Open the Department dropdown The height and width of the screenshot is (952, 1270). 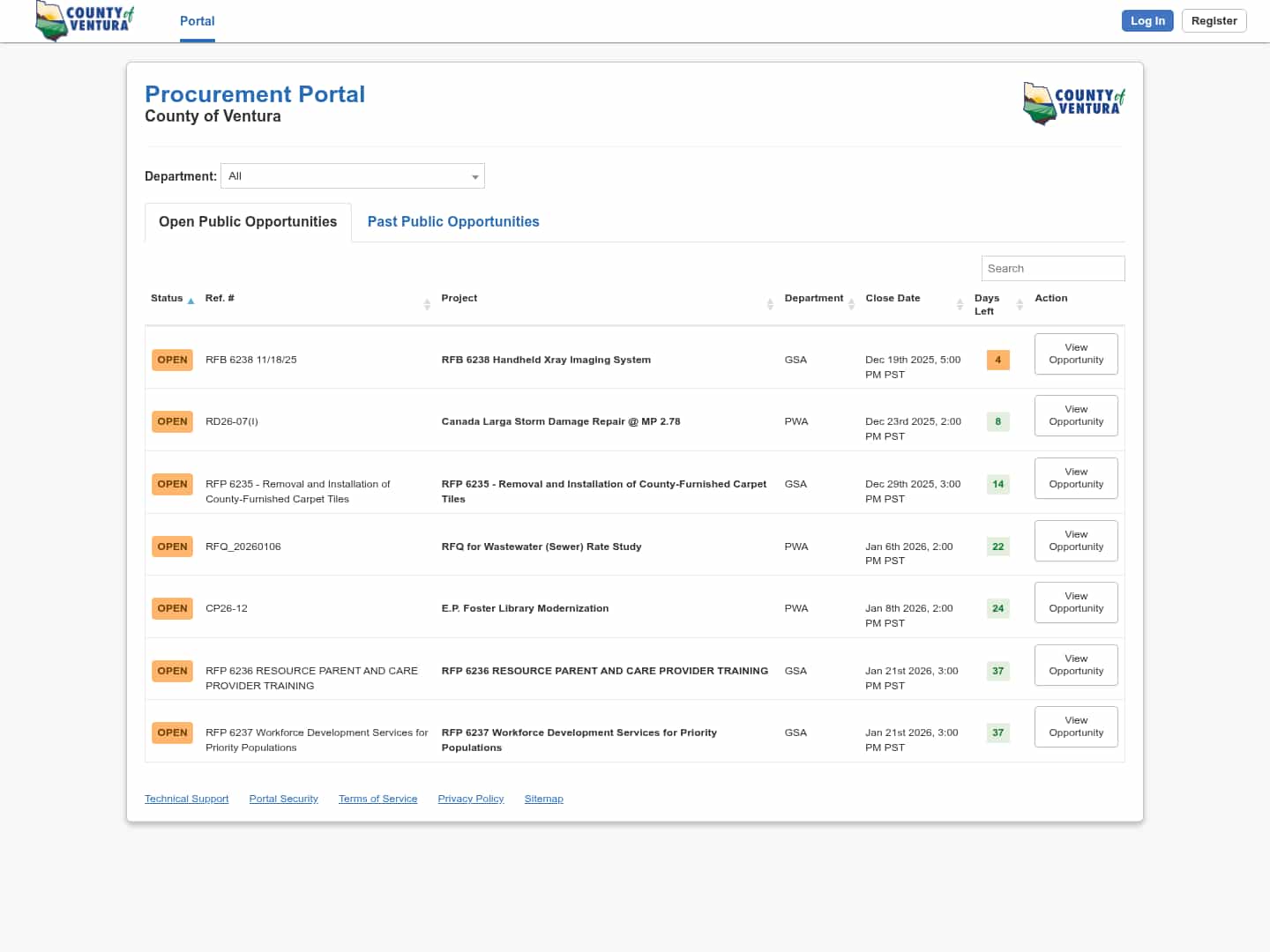click(353, 176)
